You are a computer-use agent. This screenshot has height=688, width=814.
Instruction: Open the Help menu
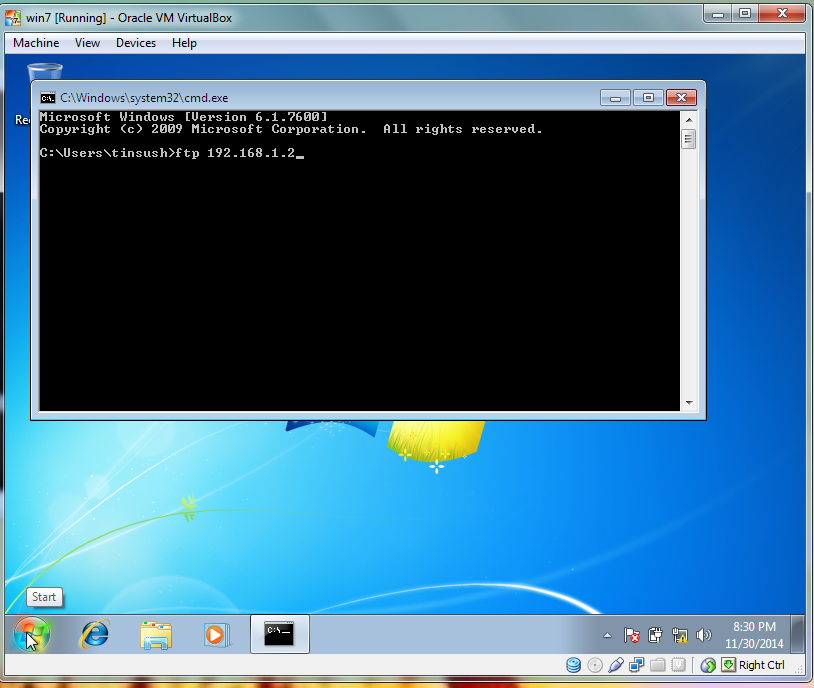click(x=184, y=43)
